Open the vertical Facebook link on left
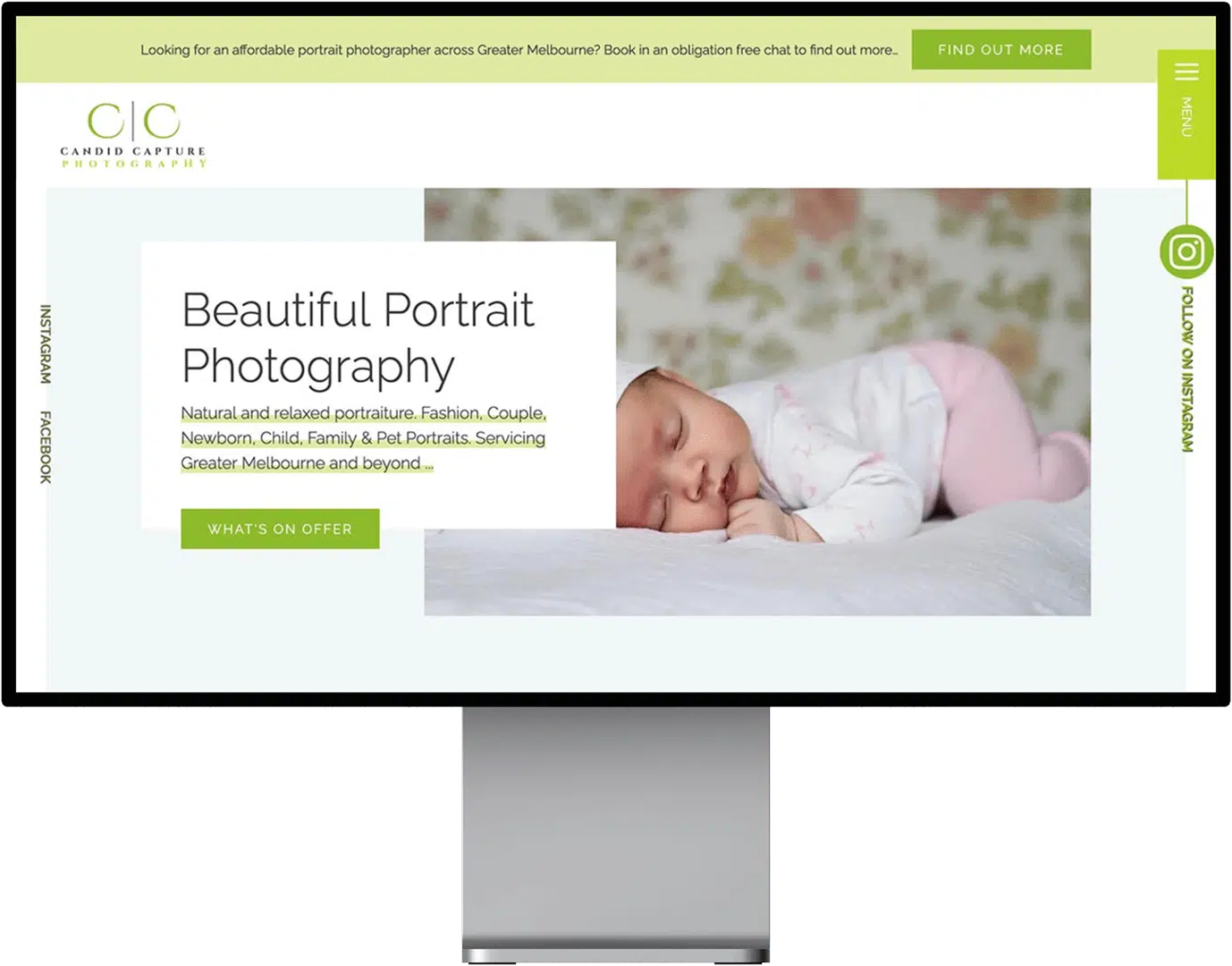Screen dimensions: 1232x966 (x=46, y=447)
